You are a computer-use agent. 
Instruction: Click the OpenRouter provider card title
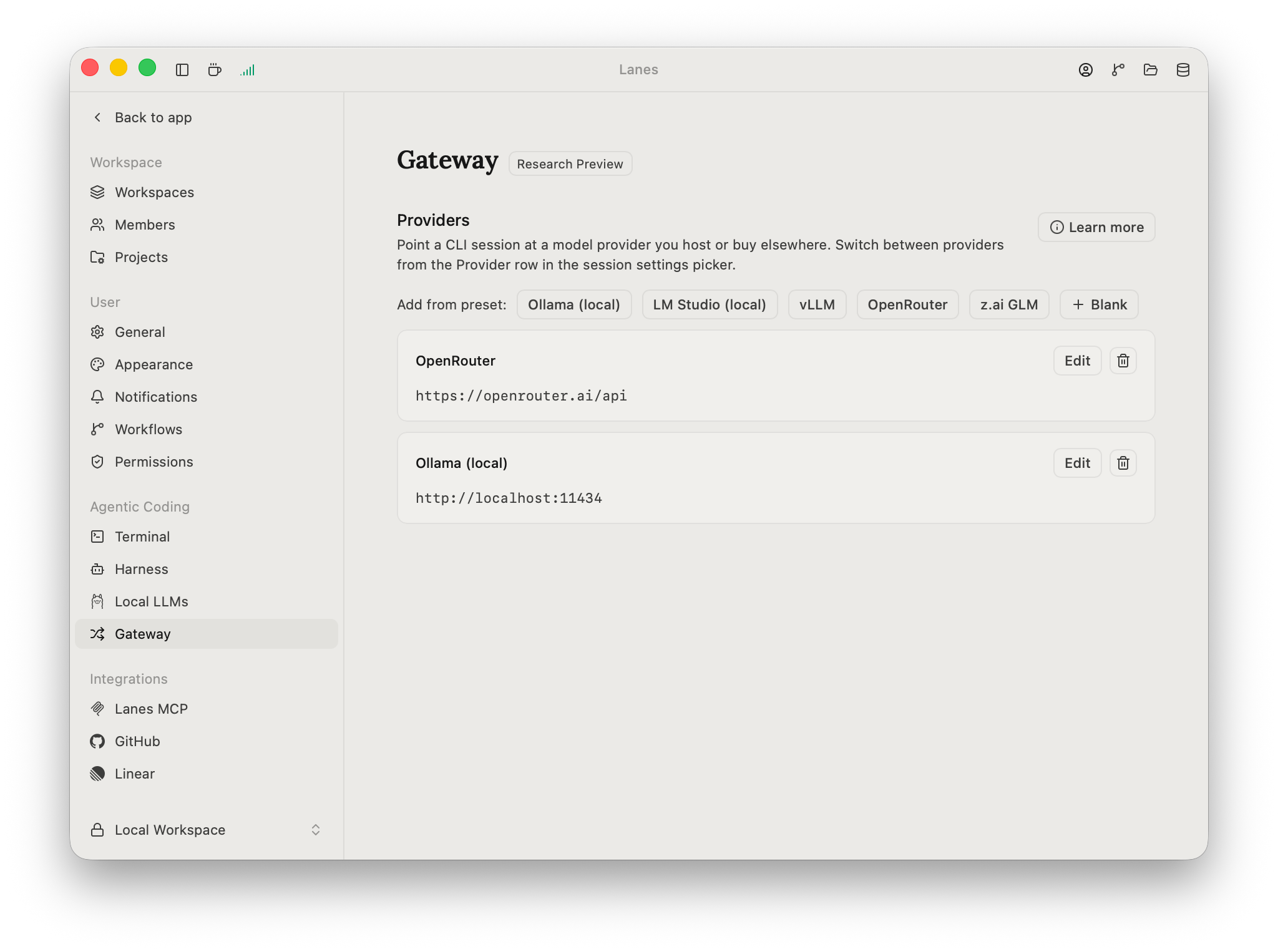456,361
